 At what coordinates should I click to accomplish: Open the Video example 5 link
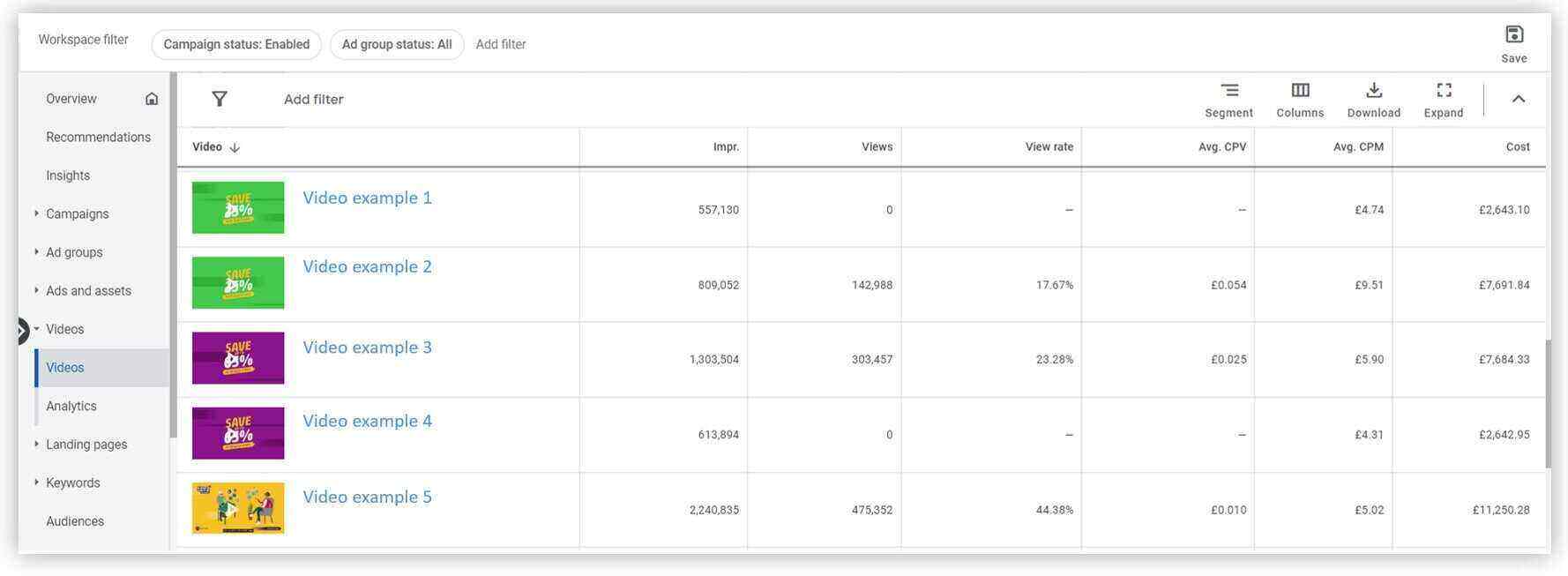point(367,497)
